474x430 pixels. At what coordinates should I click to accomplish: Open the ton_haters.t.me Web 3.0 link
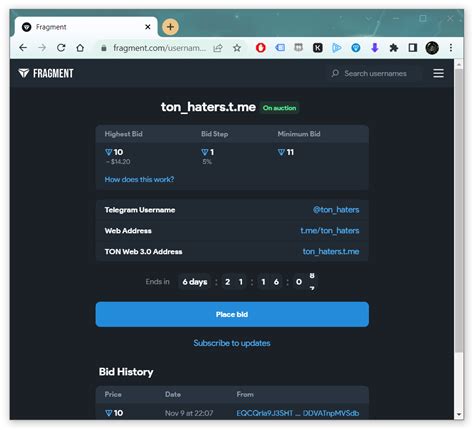pos(331,251)
